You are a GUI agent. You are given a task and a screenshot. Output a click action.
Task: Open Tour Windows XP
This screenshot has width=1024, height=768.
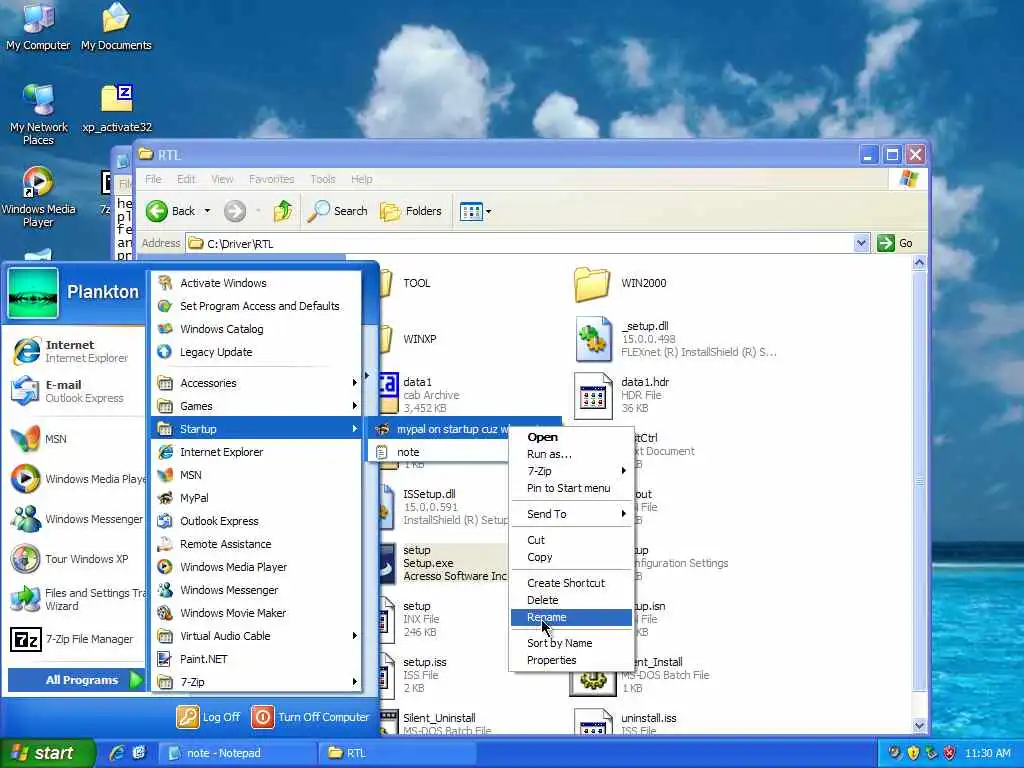[x=75, y=559]
